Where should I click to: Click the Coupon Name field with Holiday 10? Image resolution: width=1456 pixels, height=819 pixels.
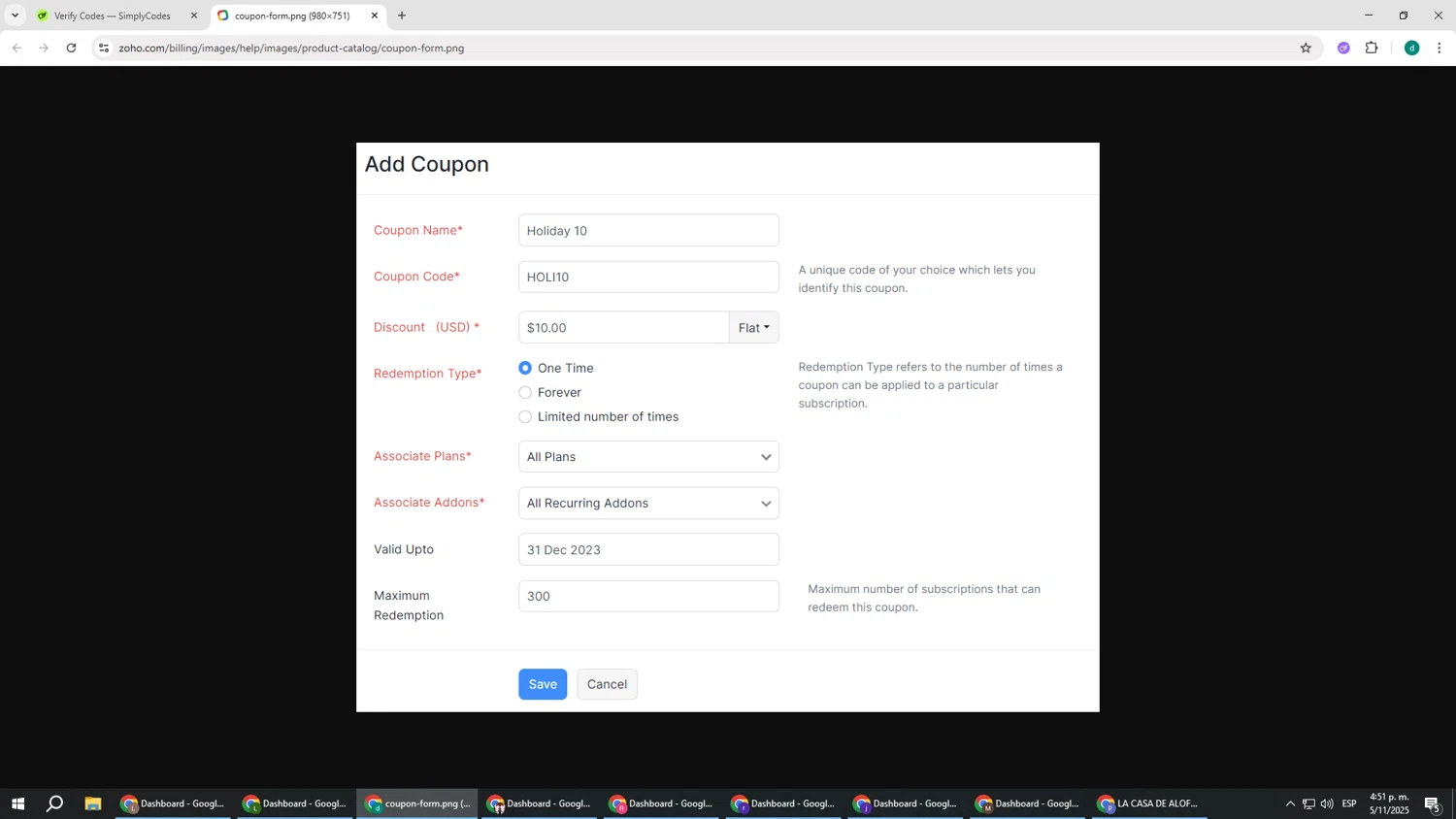tap(648, 230)
